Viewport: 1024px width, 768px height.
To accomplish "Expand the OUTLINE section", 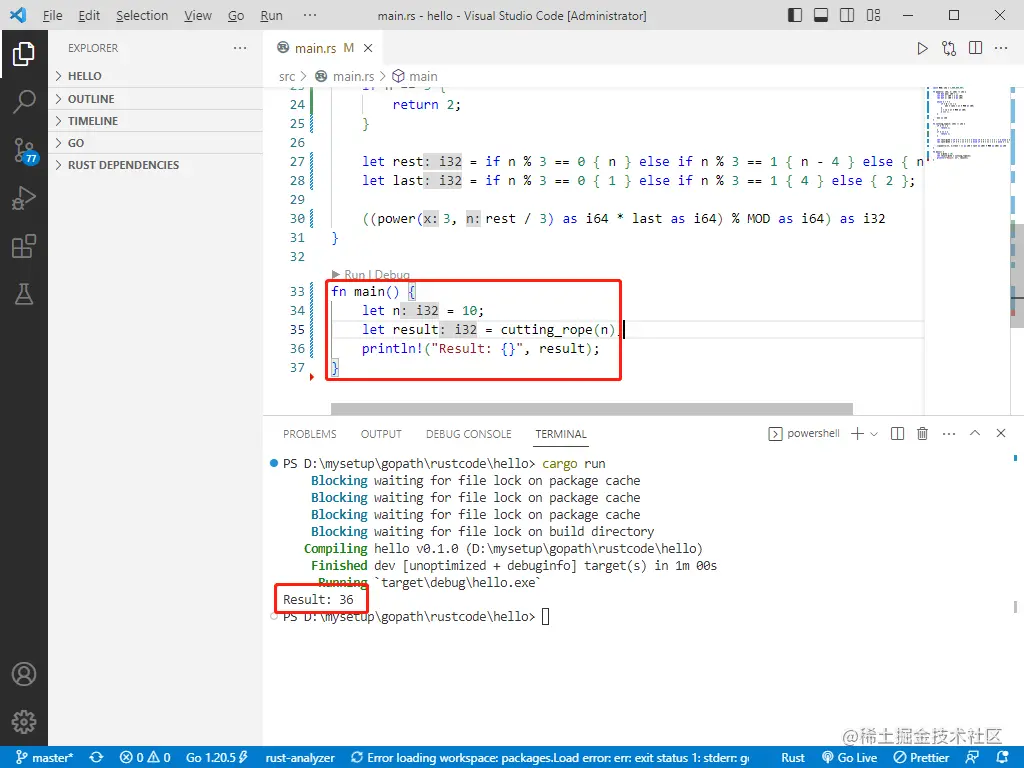I will click(x=156, y=99).
